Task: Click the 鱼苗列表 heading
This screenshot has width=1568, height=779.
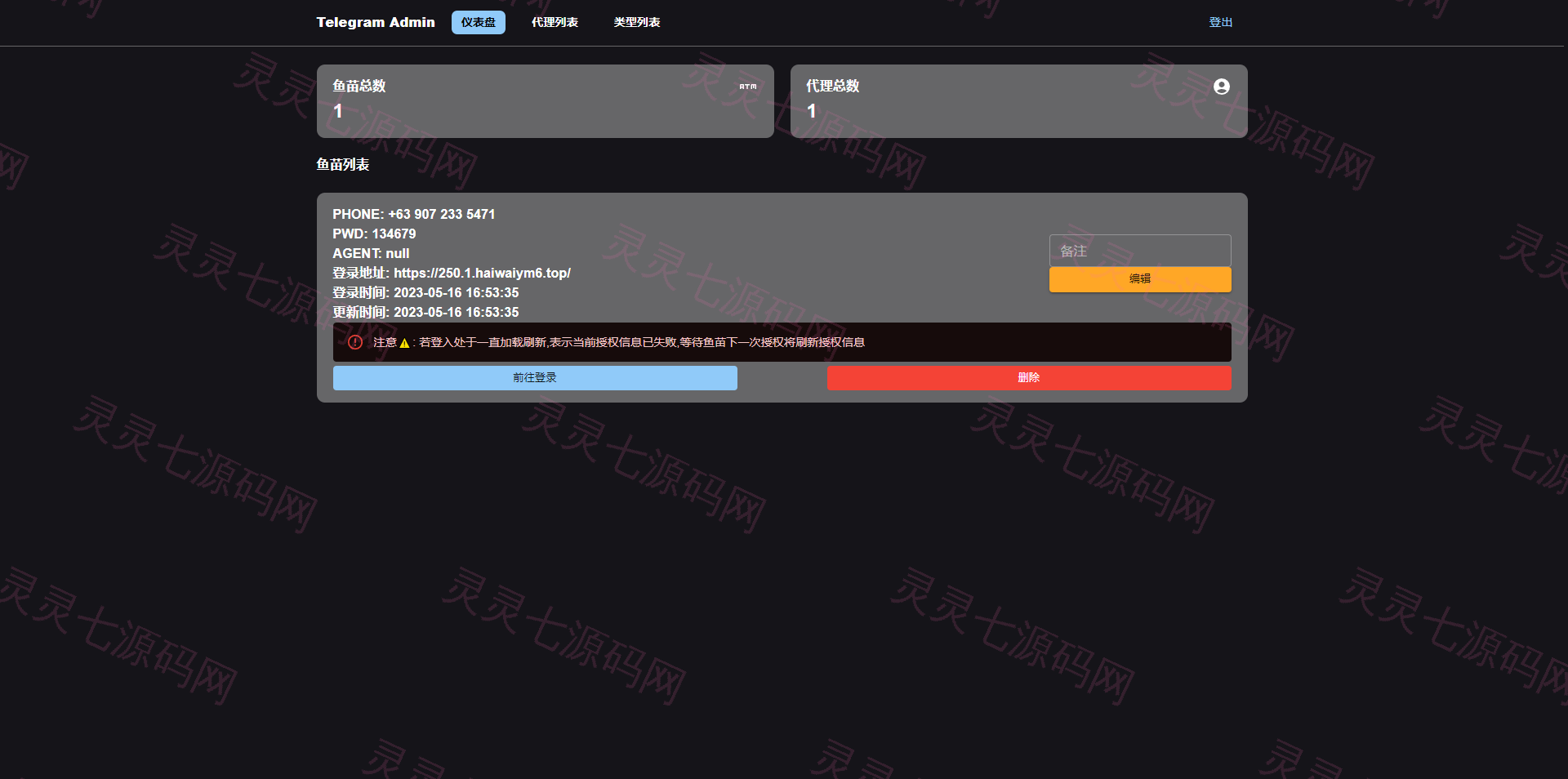Action: [x=343, y=164]
